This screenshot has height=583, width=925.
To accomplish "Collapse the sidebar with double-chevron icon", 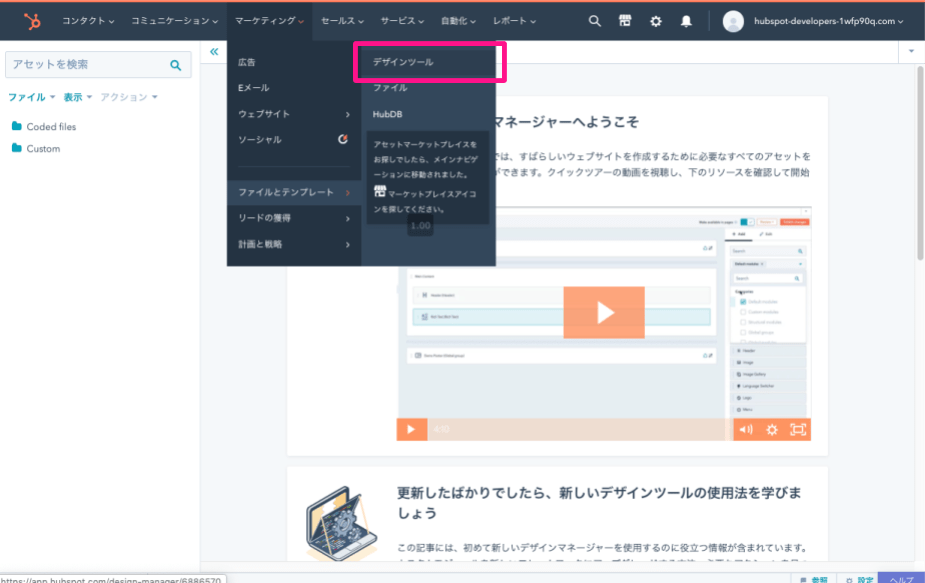I will click(x=214, y=52).
